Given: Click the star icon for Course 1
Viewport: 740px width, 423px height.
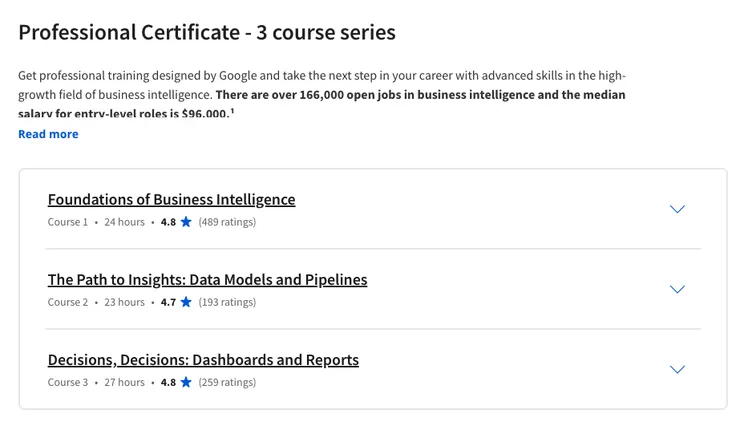Looking at the screenshot, I should pos(186,222).
